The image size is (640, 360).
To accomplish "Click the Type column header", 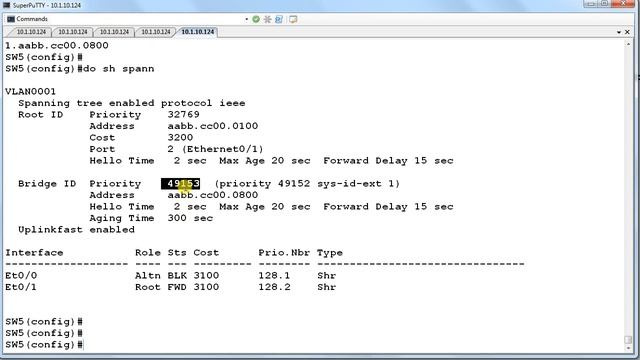I will [330, 253].
